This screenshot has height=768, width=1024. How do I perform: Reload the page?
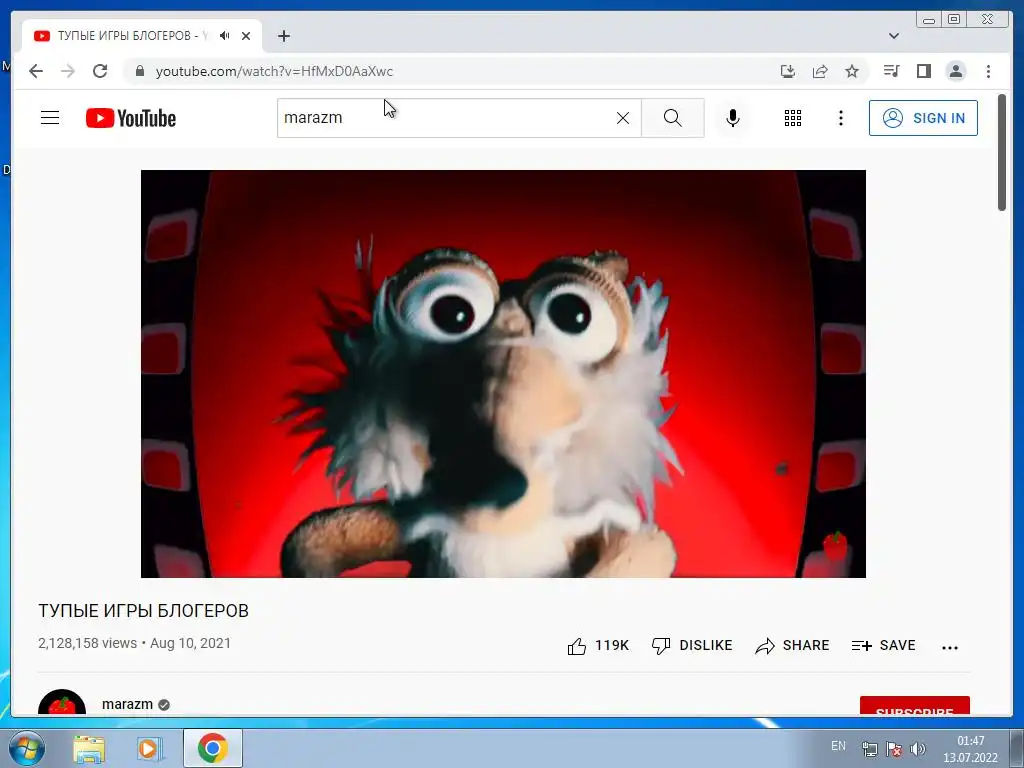click(100, 71)
